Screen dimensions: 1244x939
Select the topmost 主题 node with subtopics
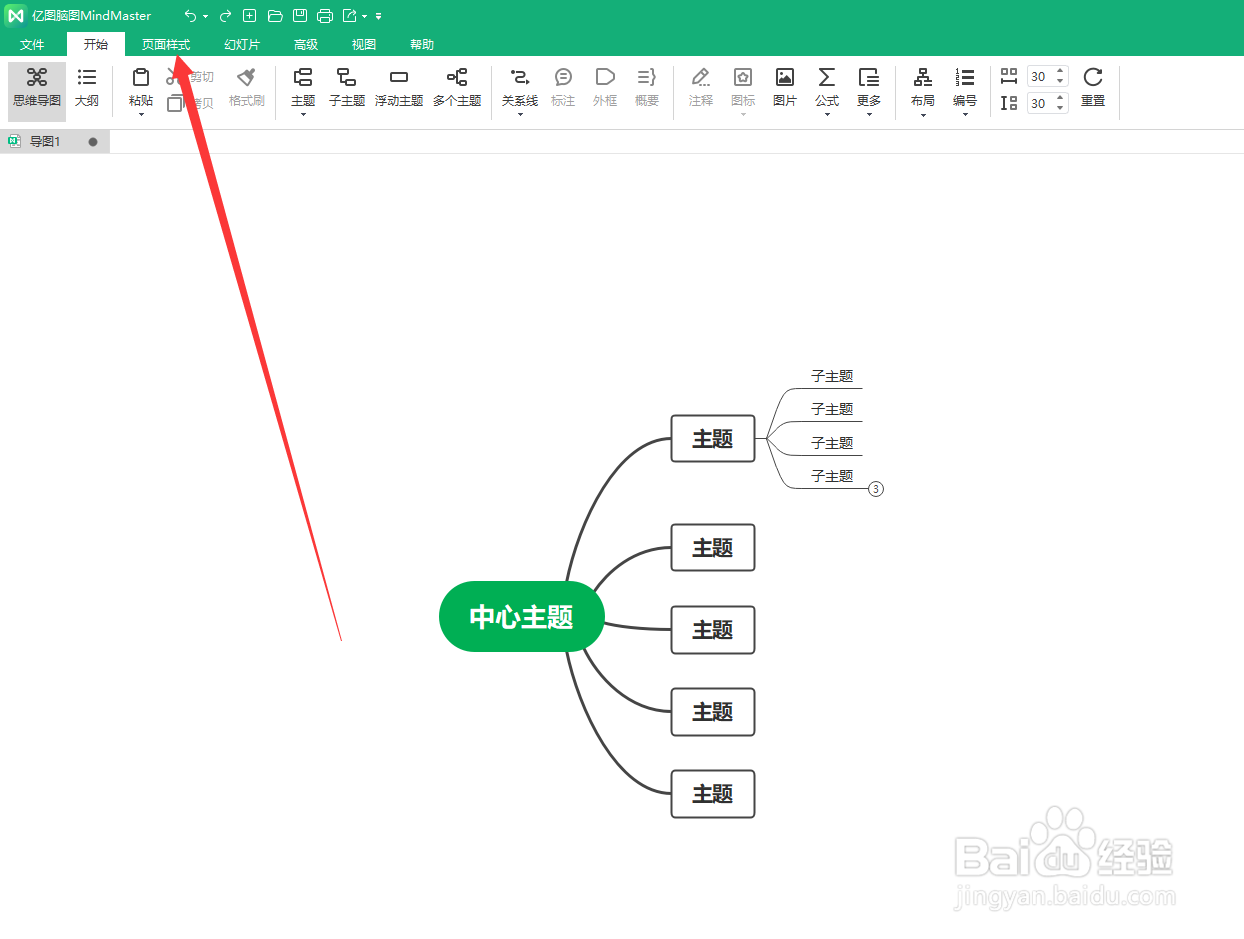tap(713, 439)
